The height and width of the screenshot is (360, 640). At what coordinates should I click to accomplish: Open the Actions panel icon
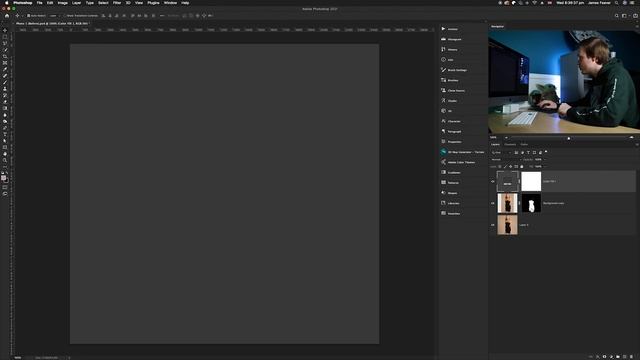443,29
